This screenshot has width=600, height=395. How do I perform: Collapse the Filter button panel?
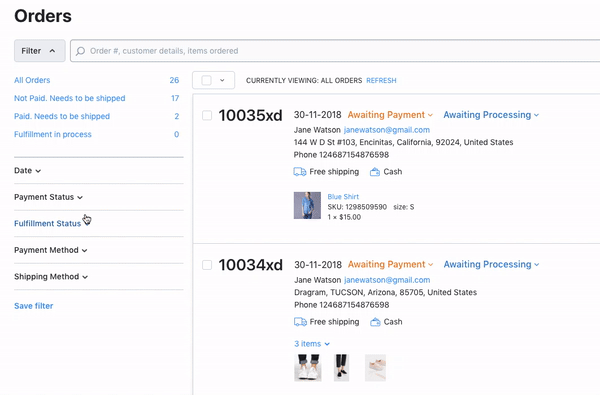[40, 51]
